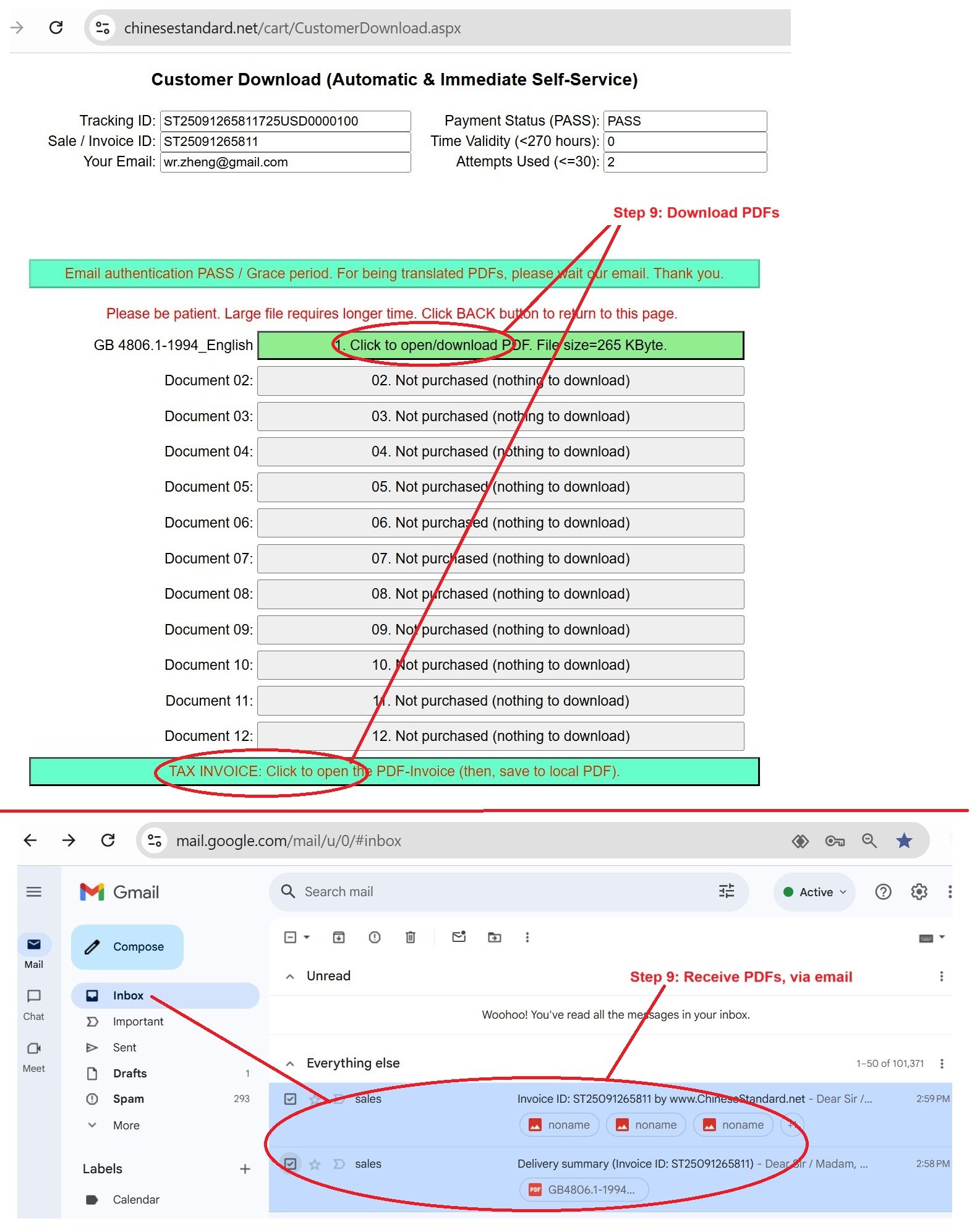Screen dimensions: 972x1232
Task: Click the Report spam icon in toolbar
Action: pyautogui.click(x=374, y=937)
